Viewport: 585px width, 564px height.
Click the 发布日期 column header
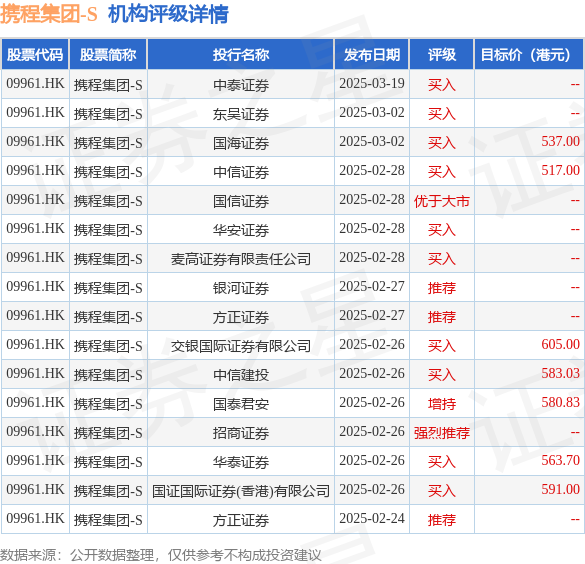pyautogui.click(x=372, y=55)
